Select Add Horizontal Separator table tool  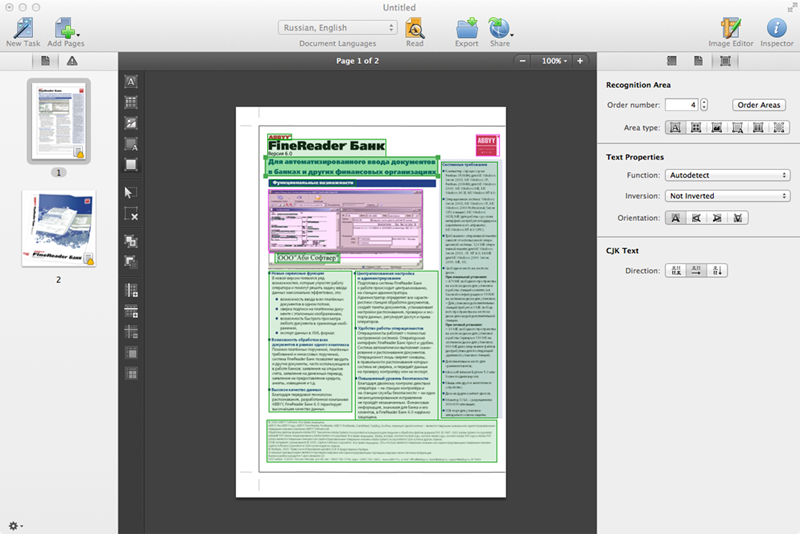pyautogui.click(x=131, y=311)
